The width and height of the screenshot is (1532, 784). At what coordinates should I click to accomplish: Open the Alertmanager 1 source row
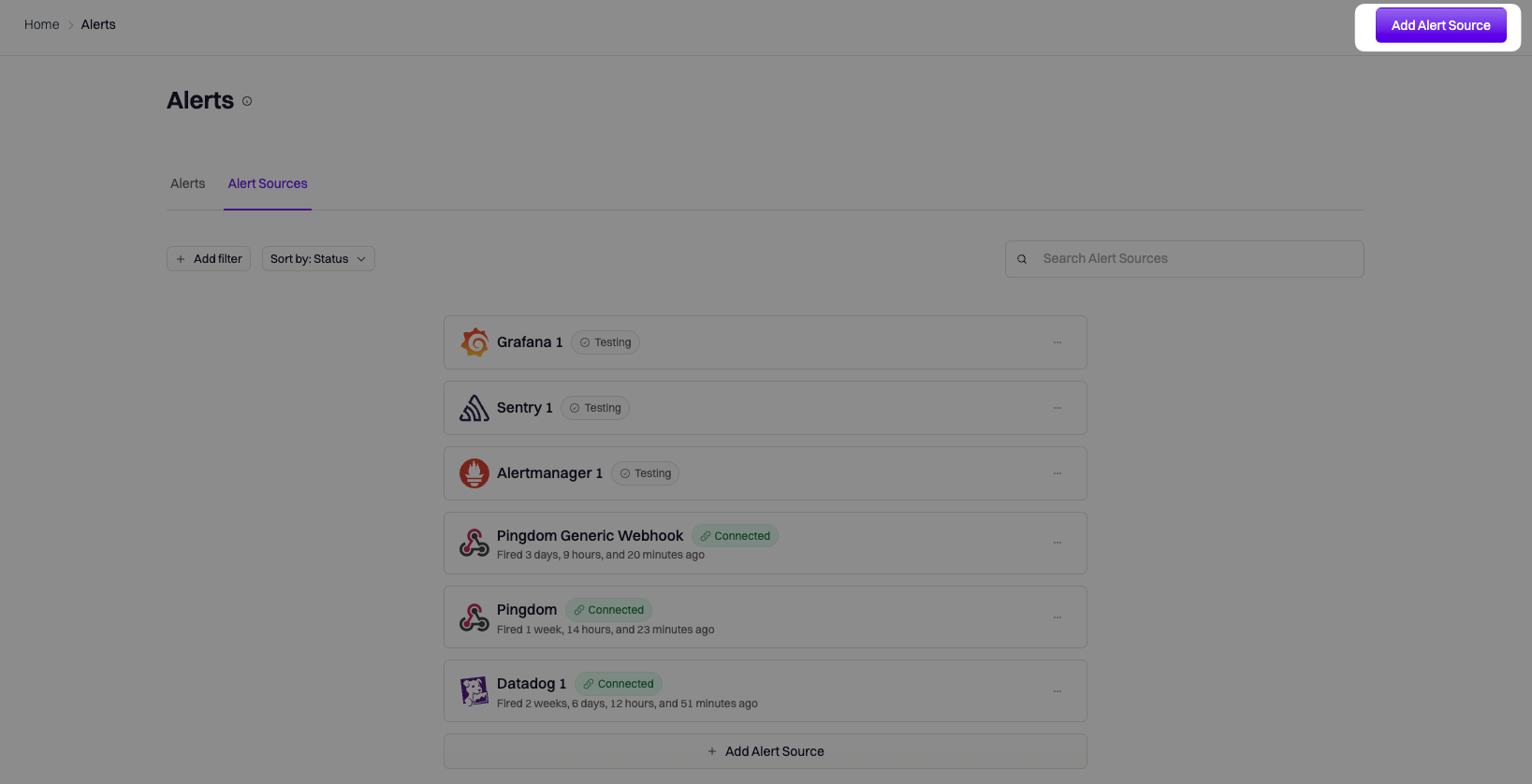(766, 473)
